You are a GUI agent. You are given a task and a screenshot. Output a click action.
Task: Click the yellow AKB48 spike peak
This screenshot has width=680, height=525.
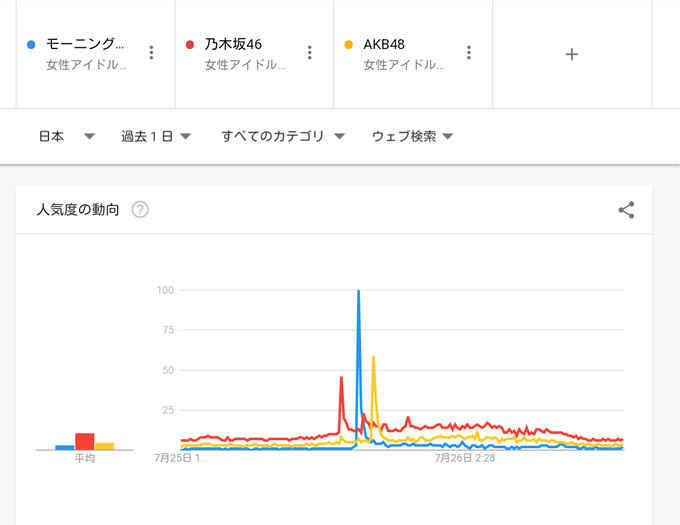(x=373, y=357)
